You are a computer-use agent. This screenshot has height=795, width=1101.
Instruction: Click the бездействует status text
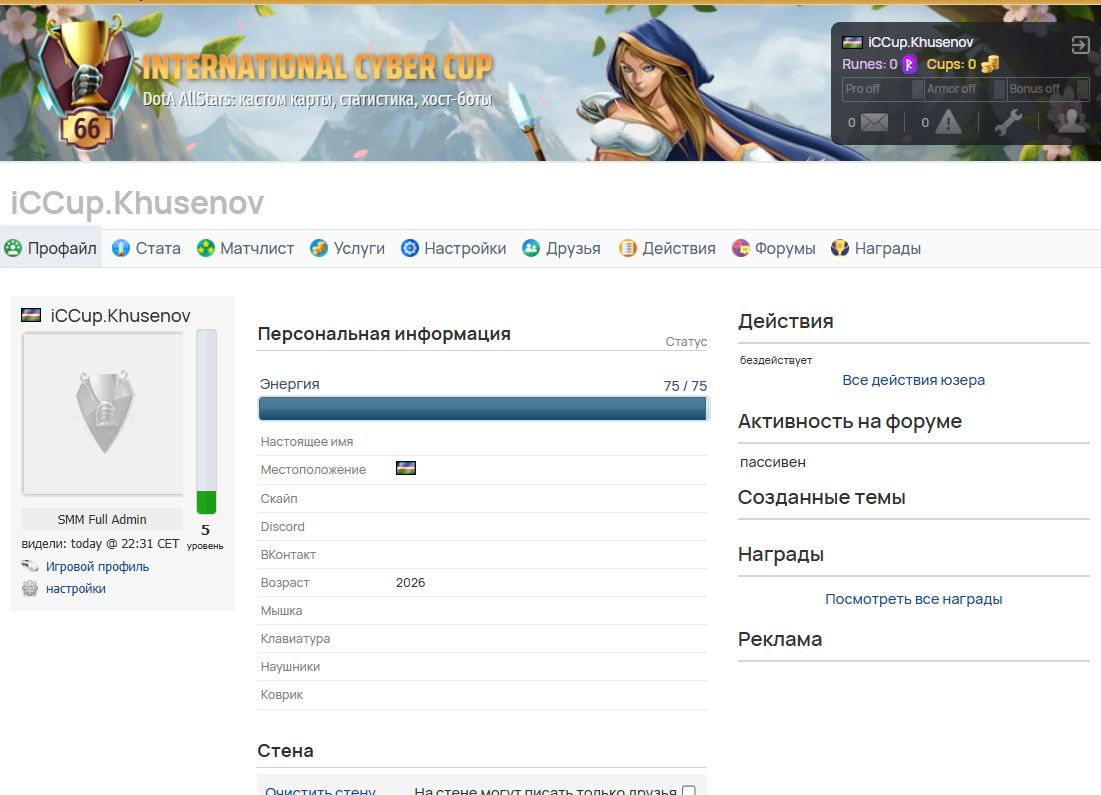(776, 360)
